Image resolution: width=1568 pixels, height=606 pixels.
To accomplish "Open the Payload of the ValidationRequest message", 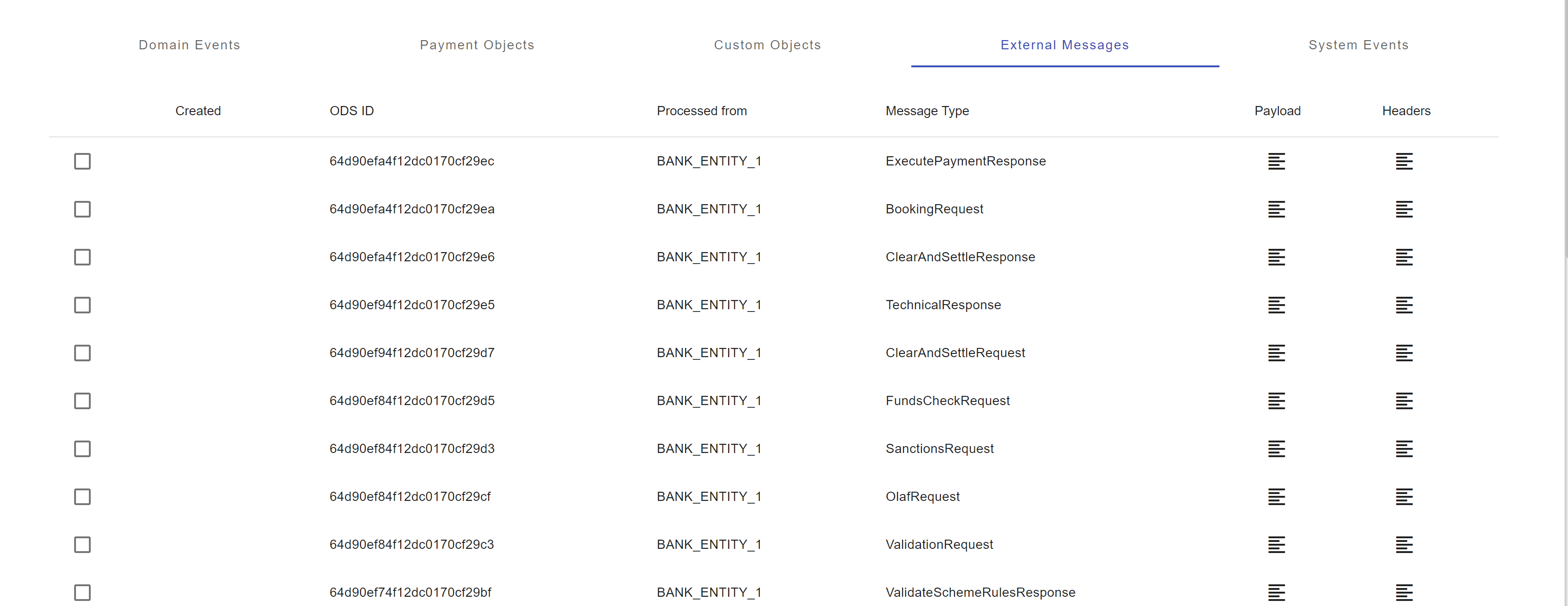I will [1277, 545].
